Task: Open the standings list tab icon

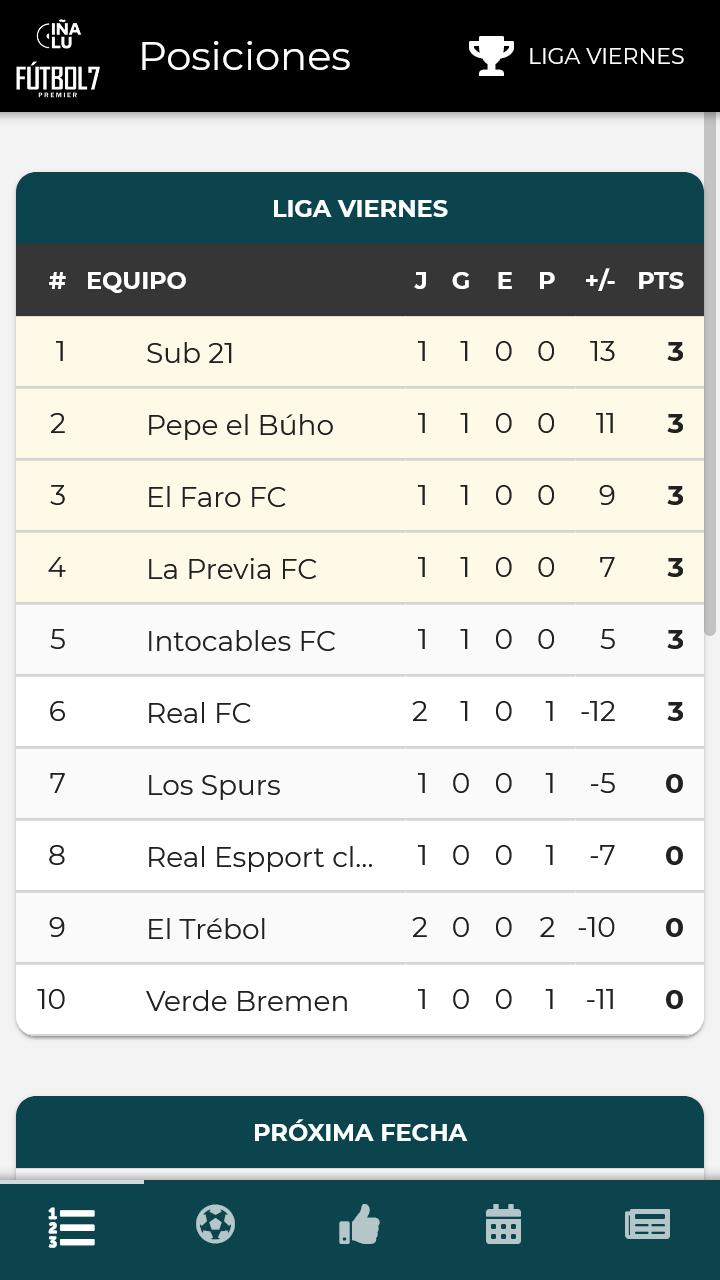Action: 72,1227
